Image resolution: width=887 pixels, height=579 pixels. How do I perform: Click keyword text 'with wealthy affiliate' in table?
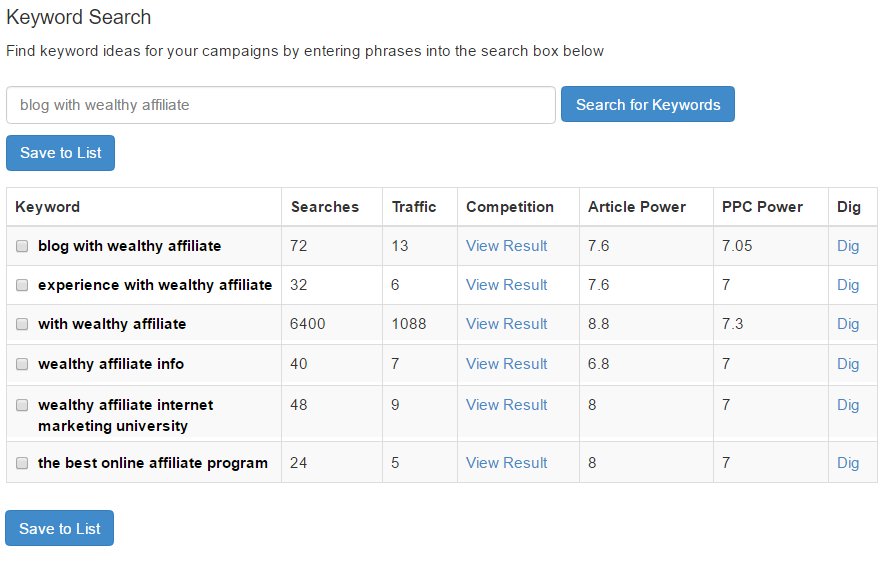[x=112, y=324]
